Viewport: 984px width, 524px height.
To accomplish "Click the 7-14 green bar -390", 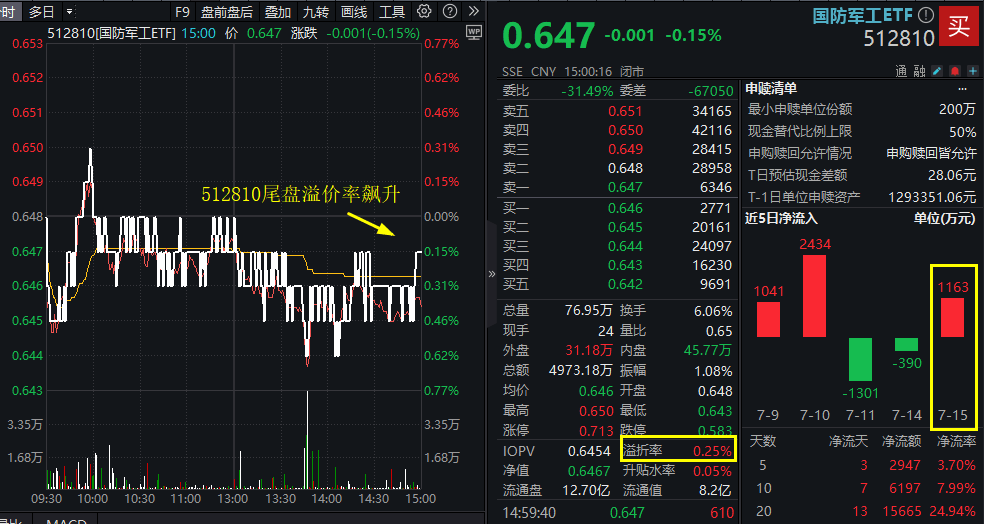I will tap(906, 345).
